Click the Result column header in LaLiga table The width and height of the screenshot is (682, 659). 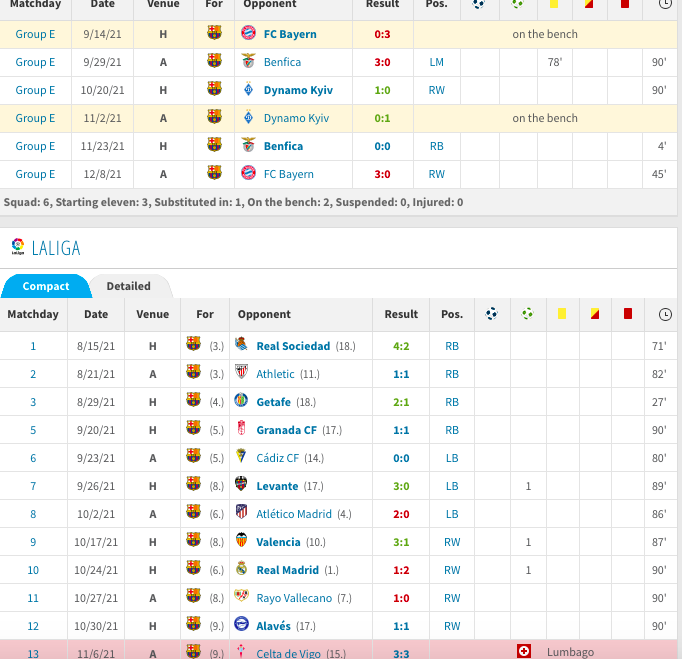pyautogui.click(x=401, y=314)
